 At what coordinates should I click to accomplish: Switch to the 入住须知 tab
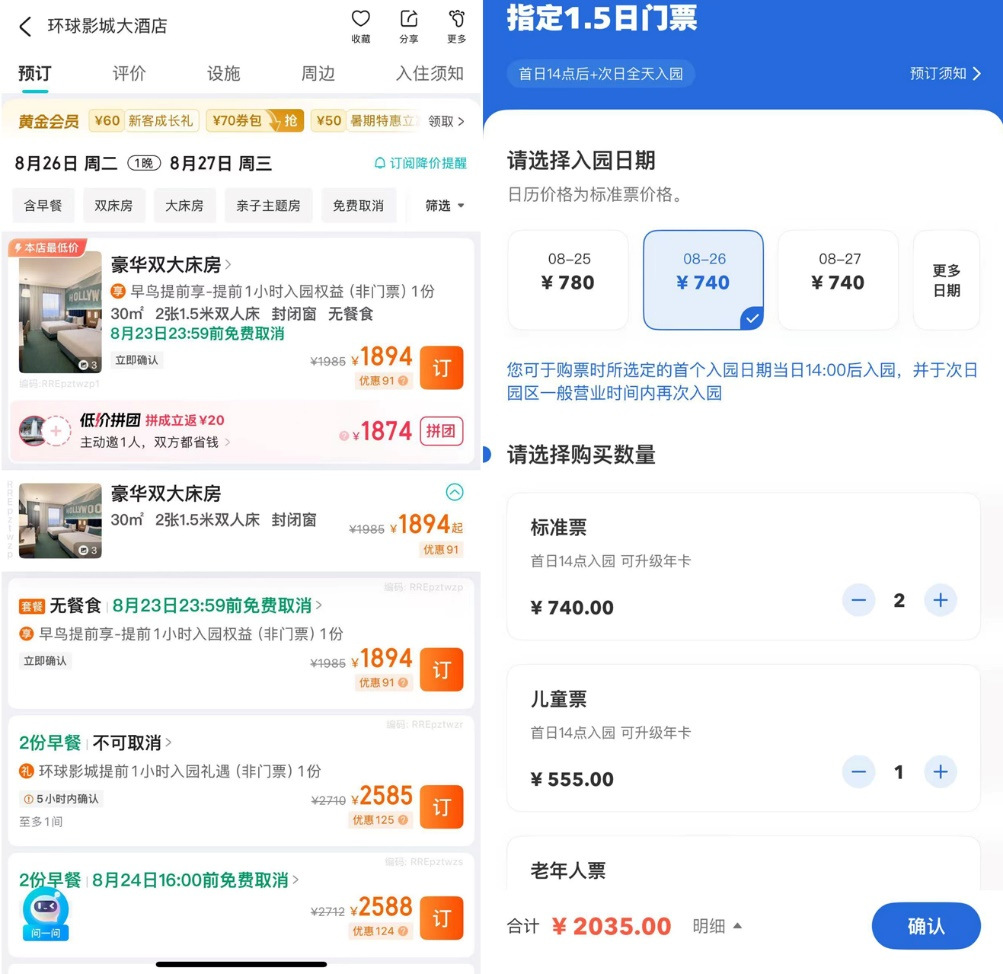429,73
